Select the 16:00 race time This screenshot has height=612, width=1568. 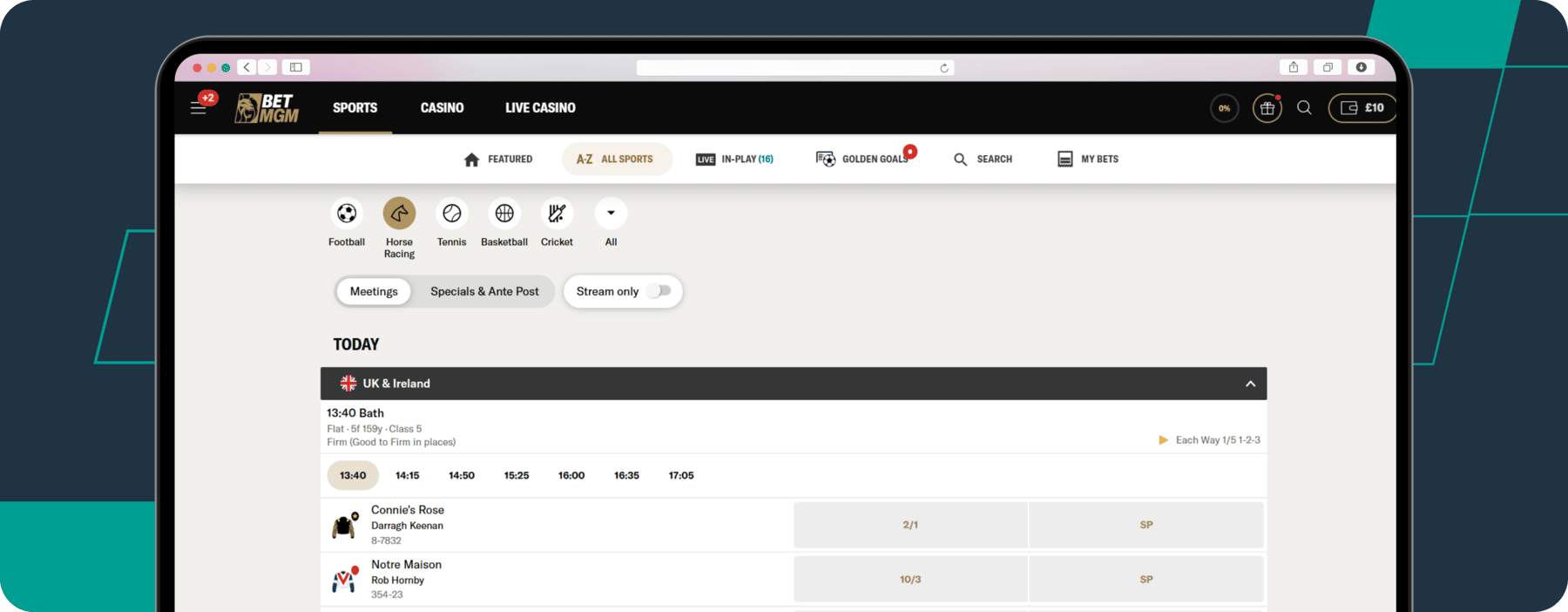click(x=571, y=476)
